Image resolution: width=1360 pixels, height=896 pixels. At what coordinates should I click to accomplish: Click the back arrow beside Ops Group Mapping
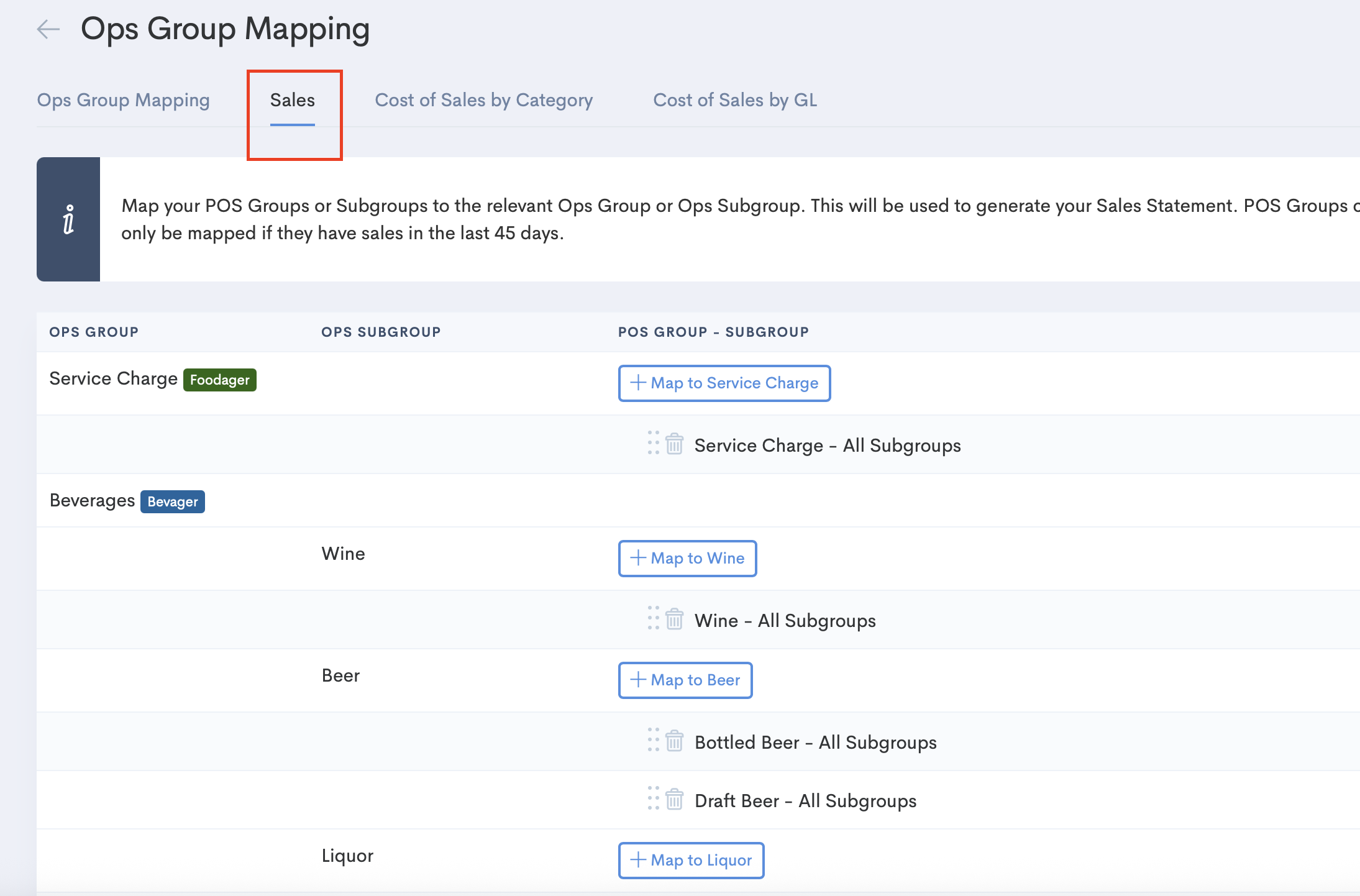pyautogui.click(x=48, y=29)
